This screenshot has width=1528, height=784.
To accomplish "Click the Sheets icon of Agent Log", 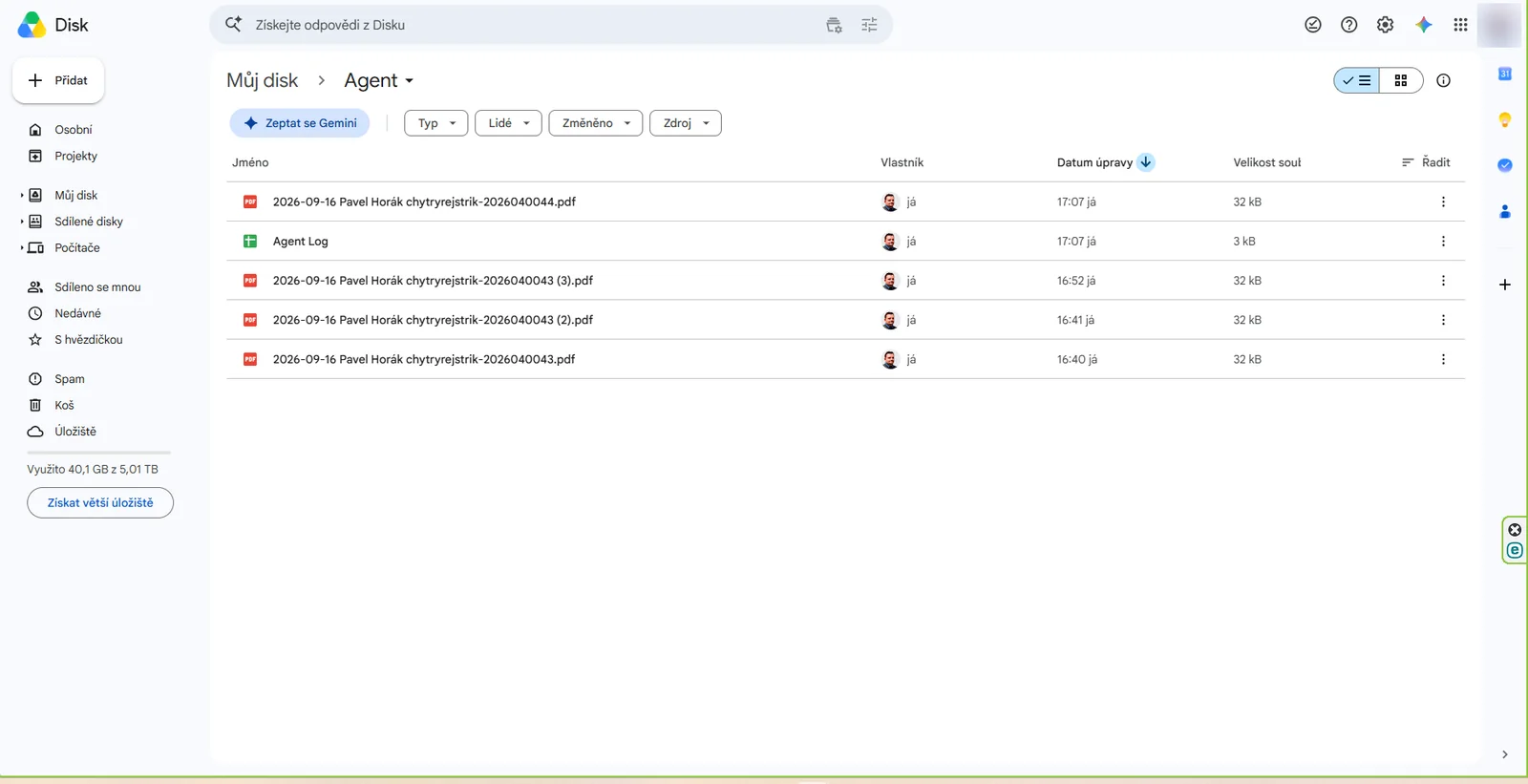I will click(x=250, y=242).
